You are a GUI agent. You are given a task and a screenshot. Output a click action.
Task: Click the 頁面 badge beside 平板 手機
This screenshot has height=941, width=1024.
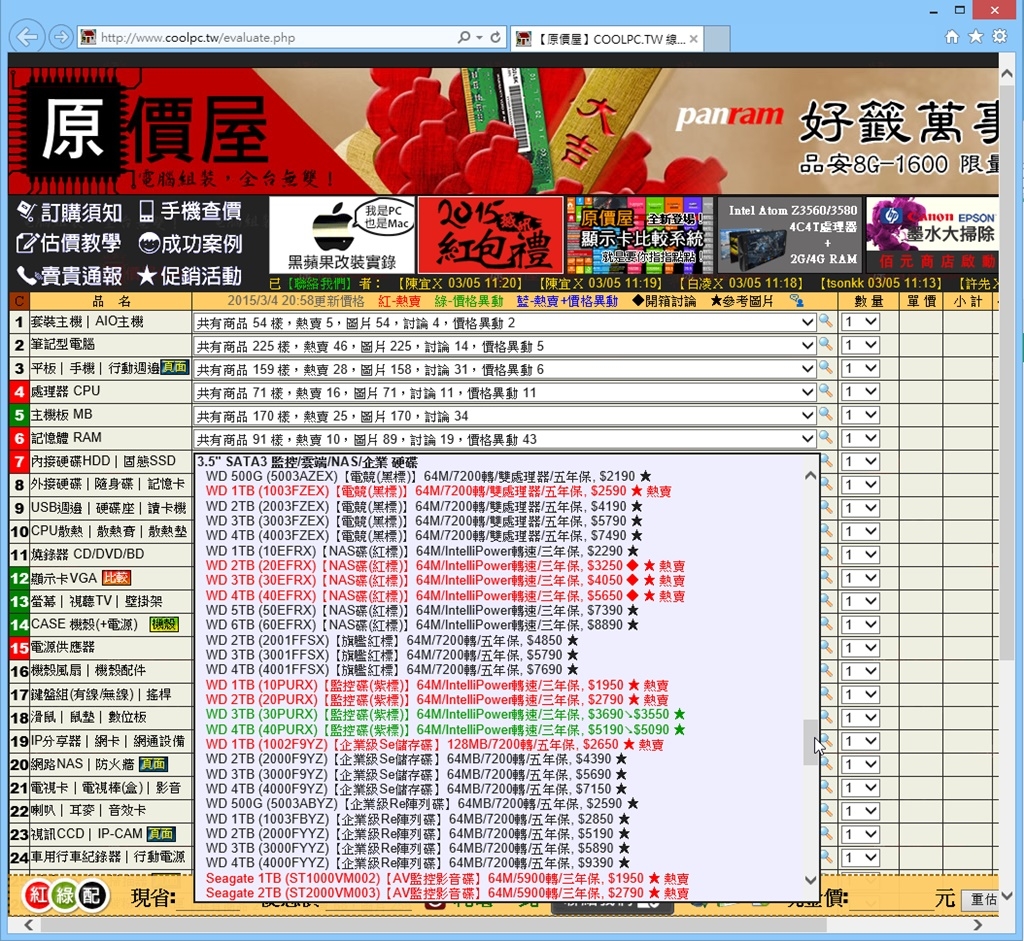tap(174, 368)
